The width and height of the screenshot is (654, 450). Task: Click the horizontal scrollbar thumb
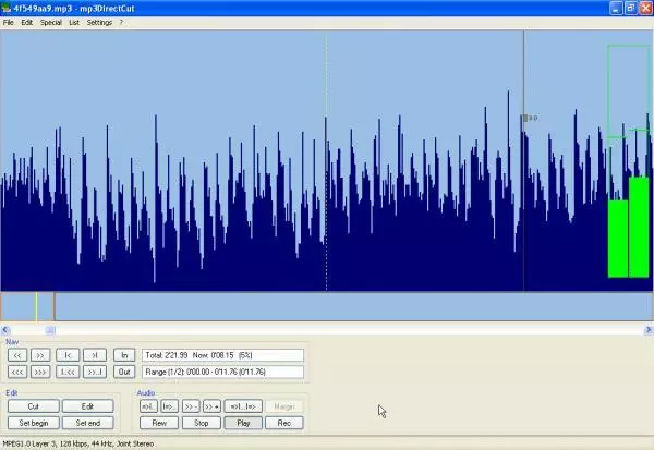click(50, 330)
